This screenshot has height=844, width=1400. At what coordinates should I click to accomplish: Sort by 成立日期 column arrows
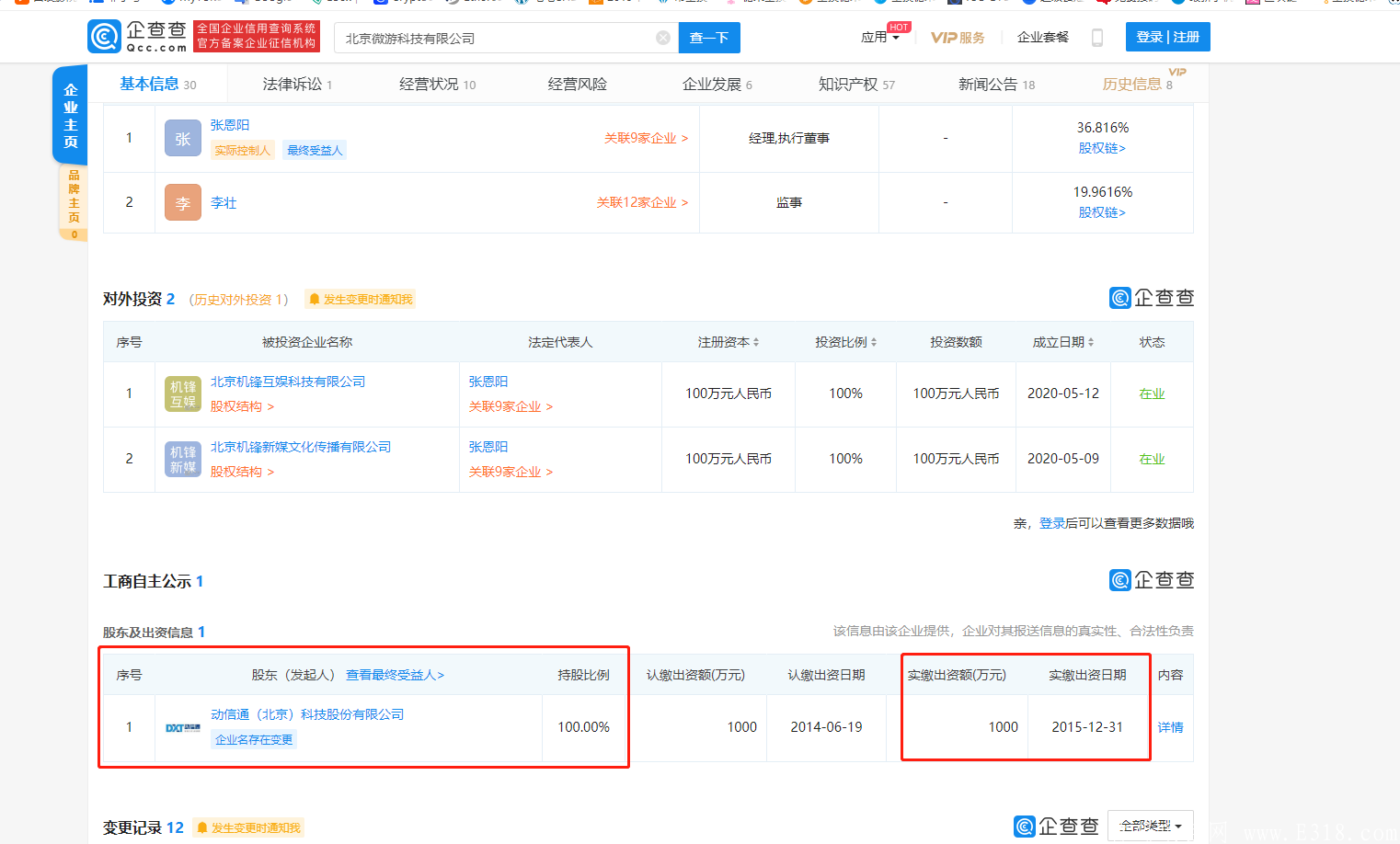[x=1091, y=342]
